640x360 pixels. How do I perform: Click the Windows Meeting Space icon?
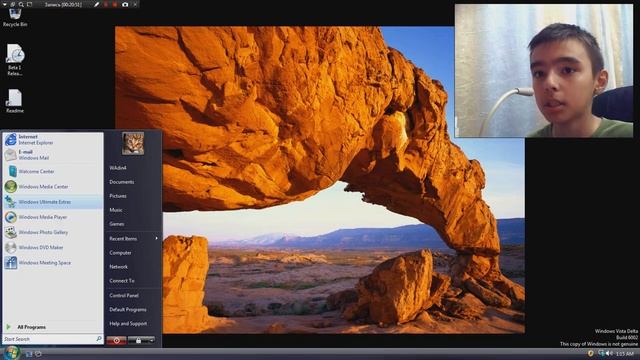pos(11,262)
